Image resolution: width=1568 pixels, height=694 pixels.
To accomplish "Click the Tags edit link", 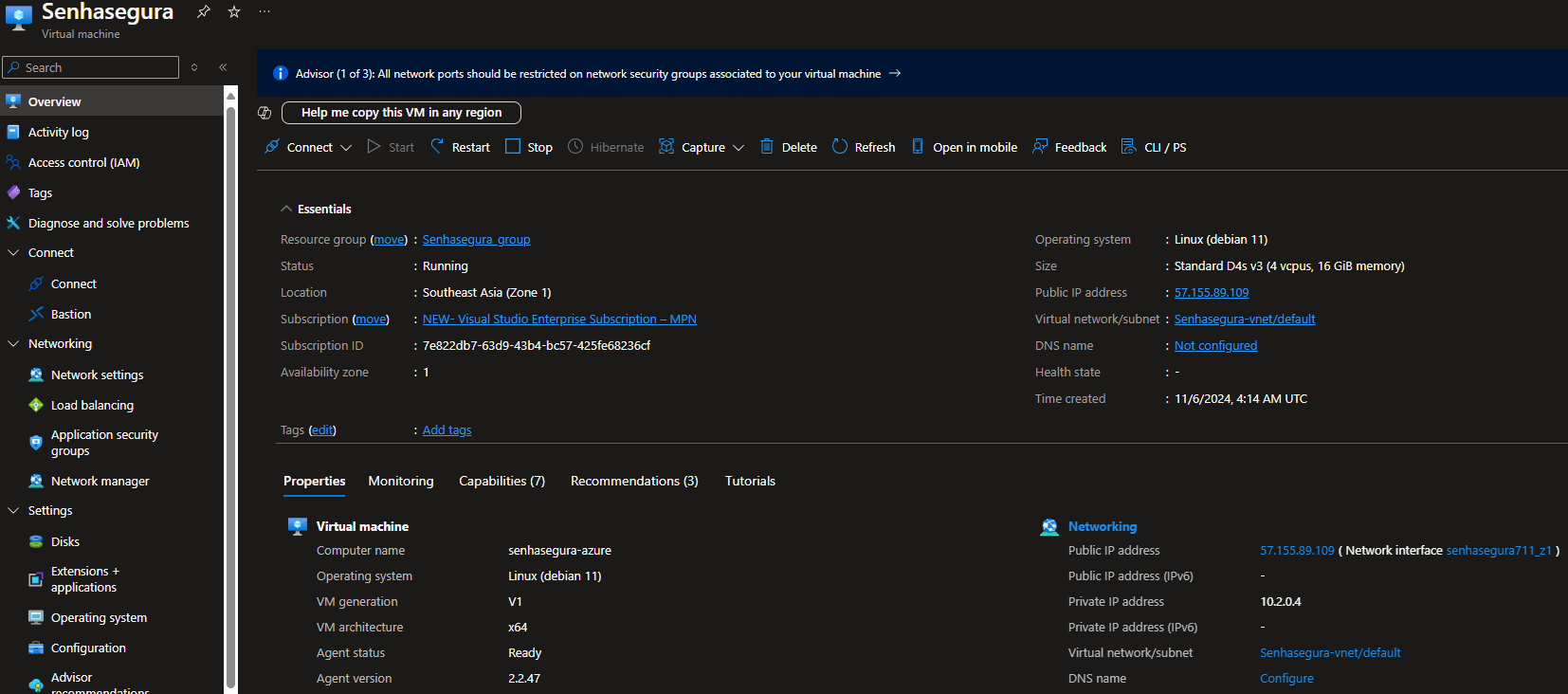I will click(x=322, y=430).
